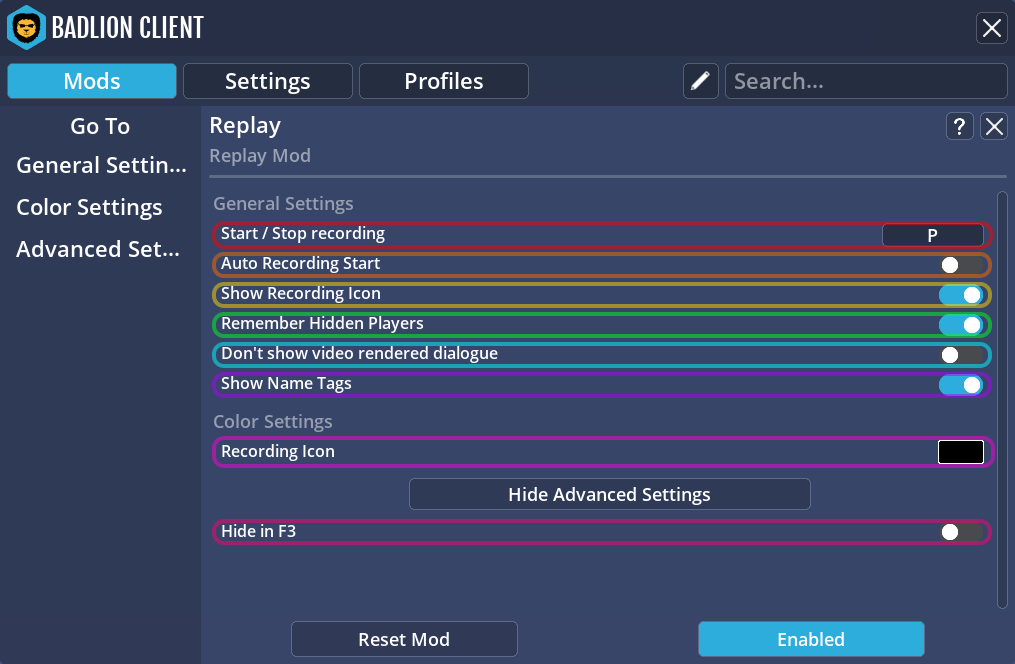Jump to Advanced Settings in sidebar
Viewport: 1015px width, 664px height.
(98, 249)
